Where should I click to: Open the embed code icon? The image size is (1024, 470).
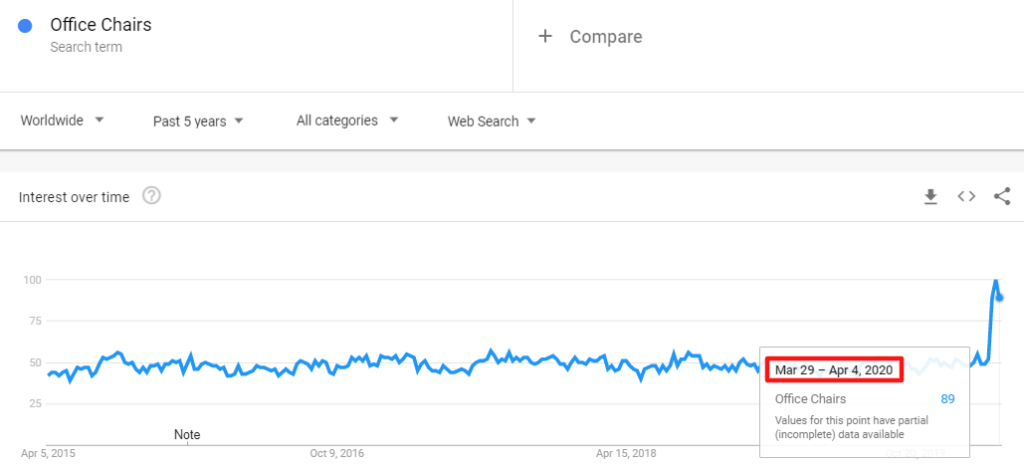click(966, 197)
